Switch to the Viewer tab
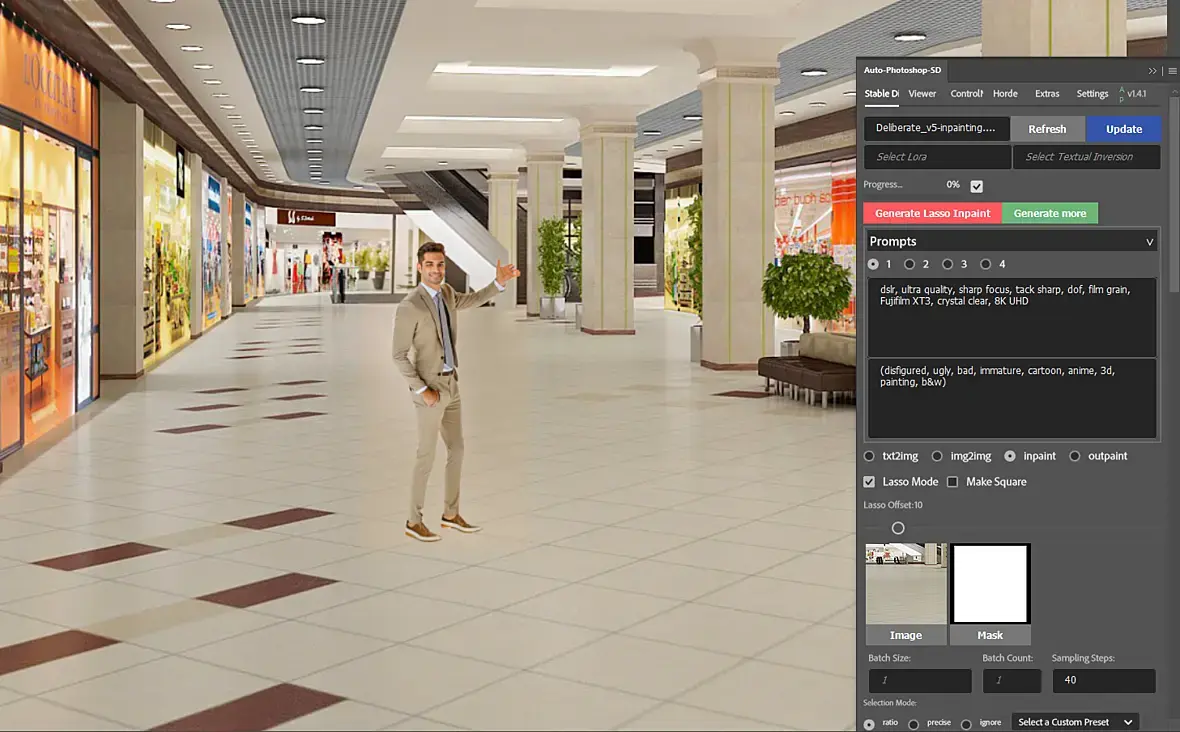The height and width of the screenshot is (732, 1180). pos(922,94)
